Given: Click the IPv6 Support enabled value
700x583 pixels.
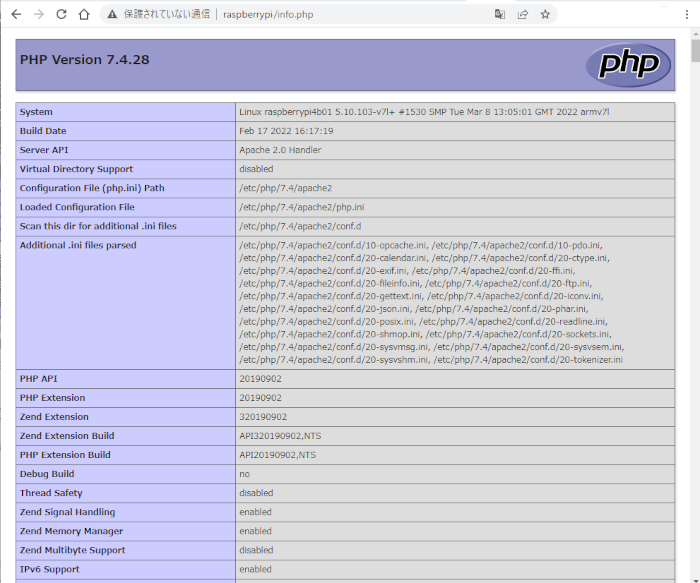Looking at the screenshot, I should (x=255, y=569).
